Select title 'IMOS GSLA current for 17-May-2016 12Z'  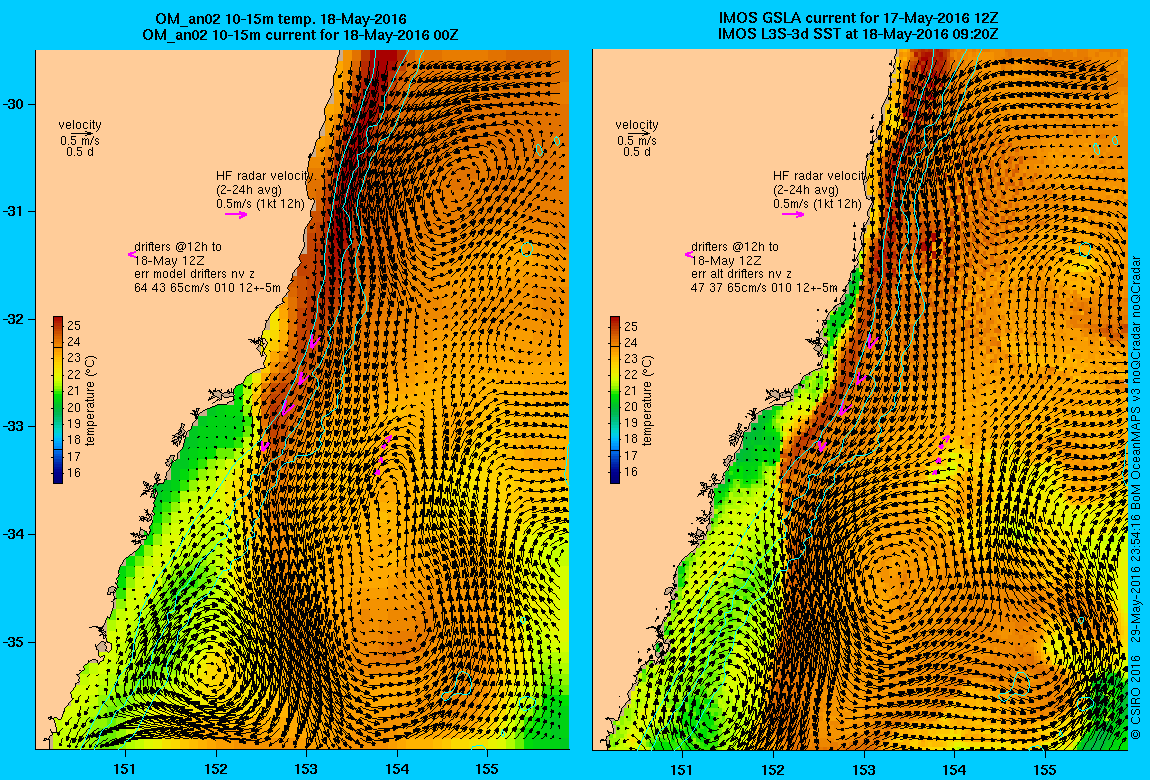click(x=858, y=19)
